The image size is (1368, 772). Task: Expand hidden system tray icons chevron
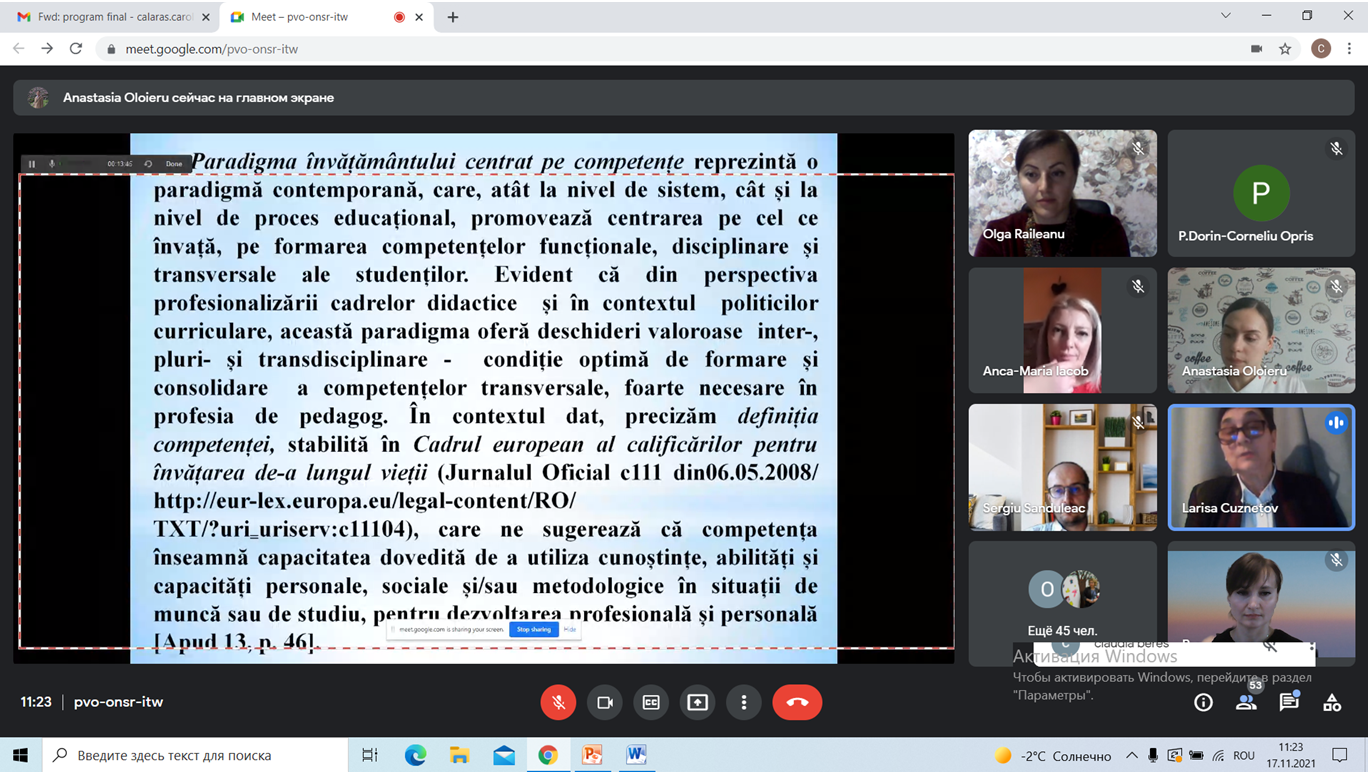(x=1131, y=755)
